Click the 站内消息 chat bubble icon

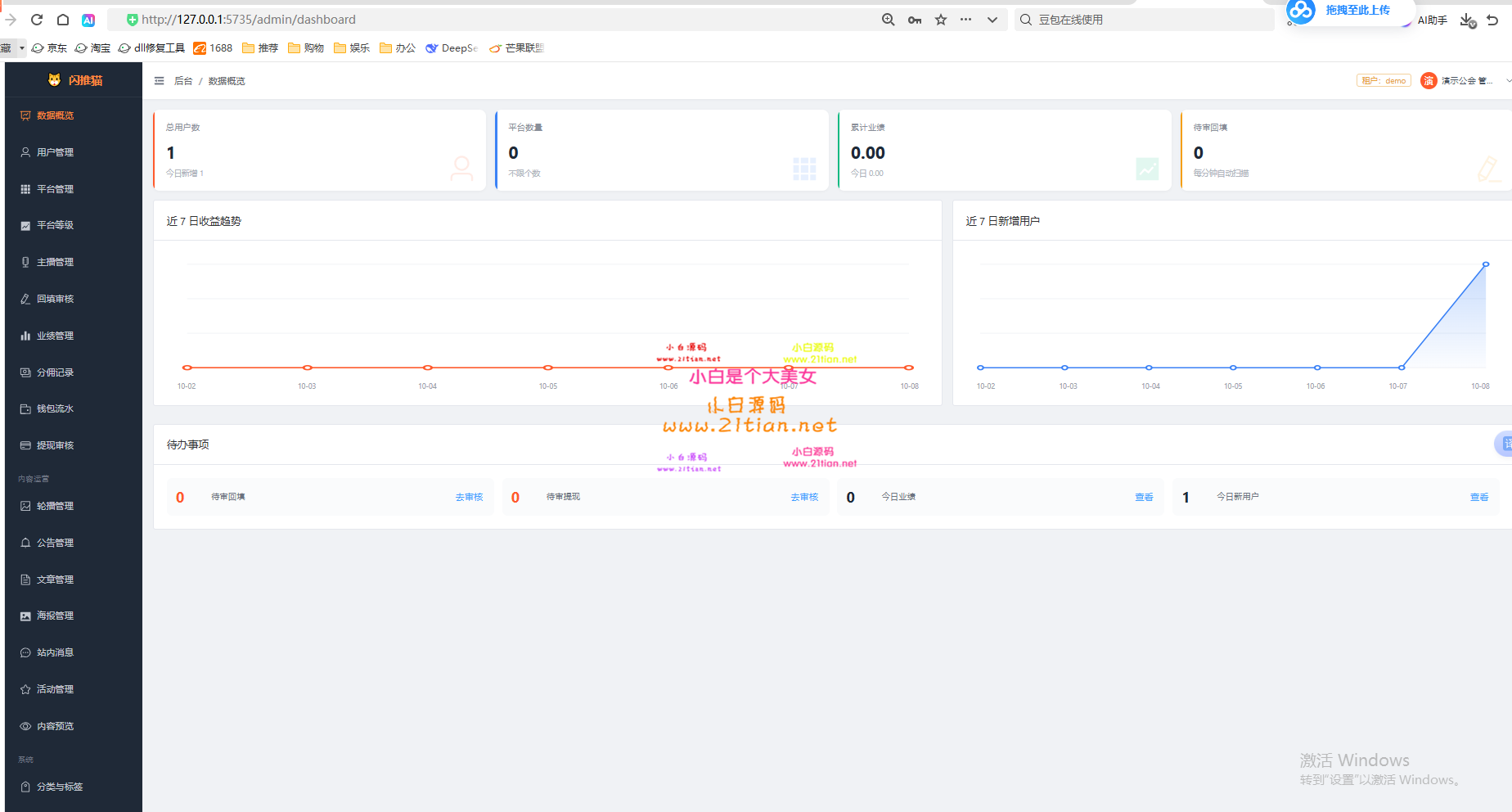(25, 652)
